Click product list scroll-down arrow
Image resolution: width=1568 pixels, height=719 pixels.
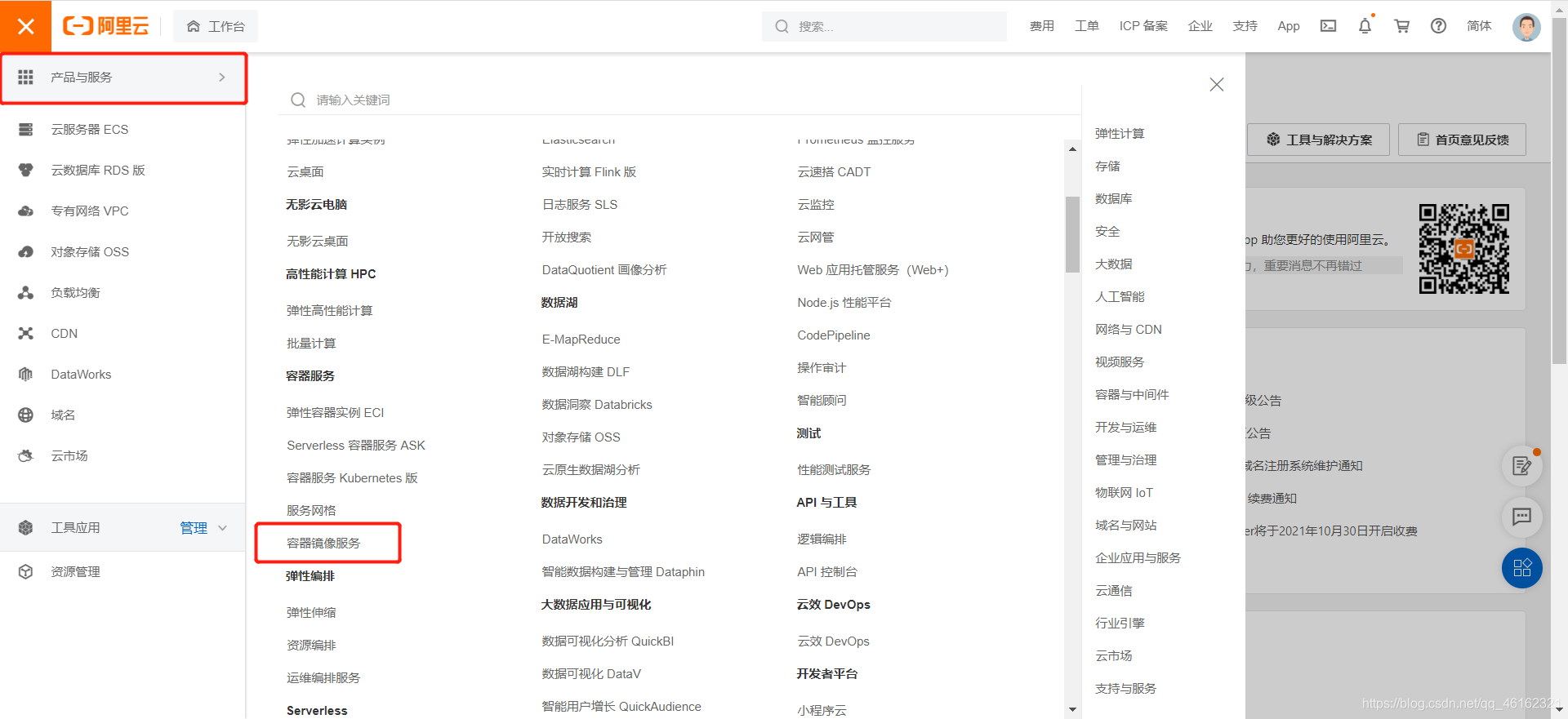[x=1072, y=710]
